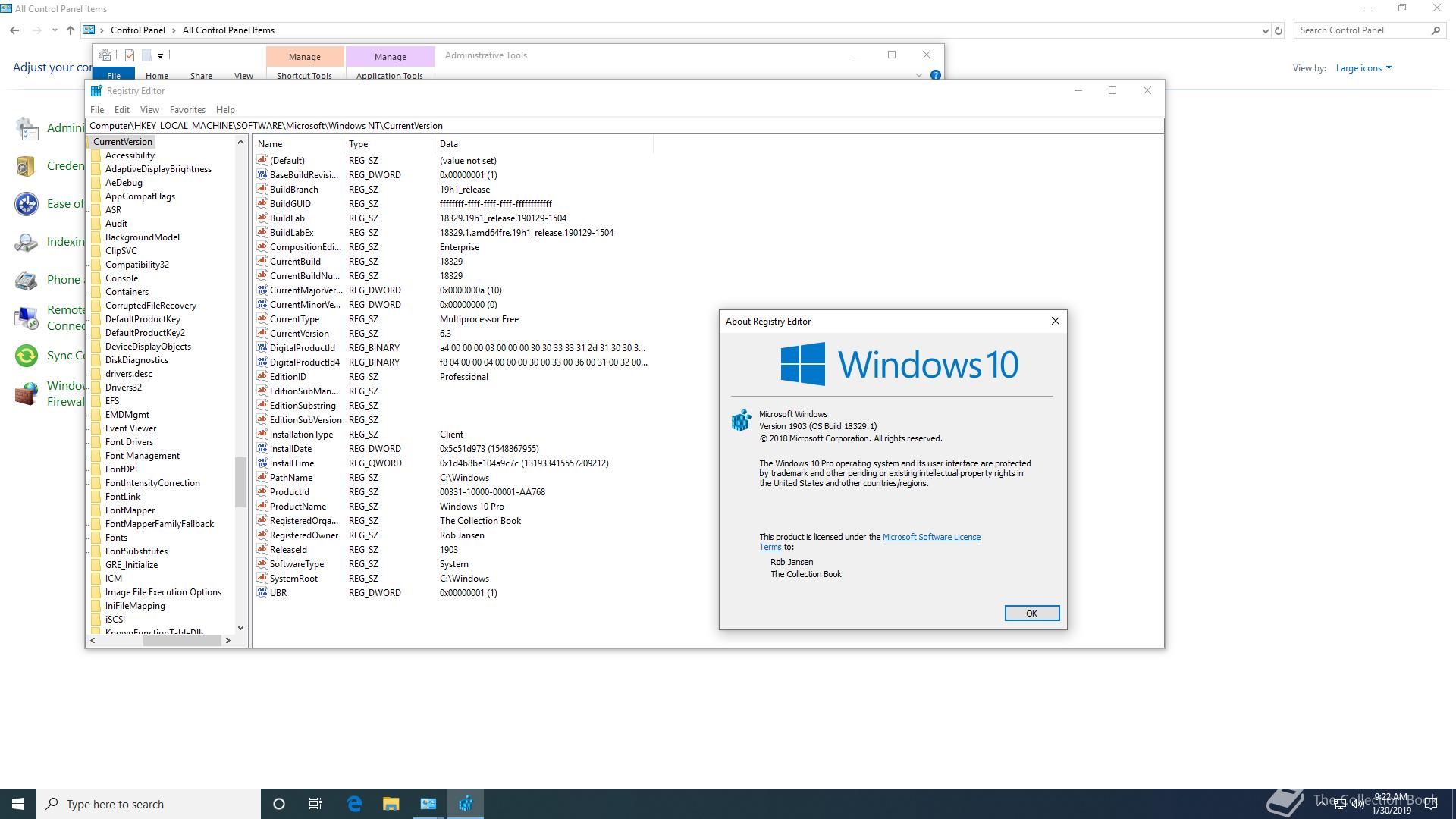Select the BuildBranch value row
Image resolution: width=1456 pixels, height=819 pixels.
pyautogui.click(x=453, y=189)
